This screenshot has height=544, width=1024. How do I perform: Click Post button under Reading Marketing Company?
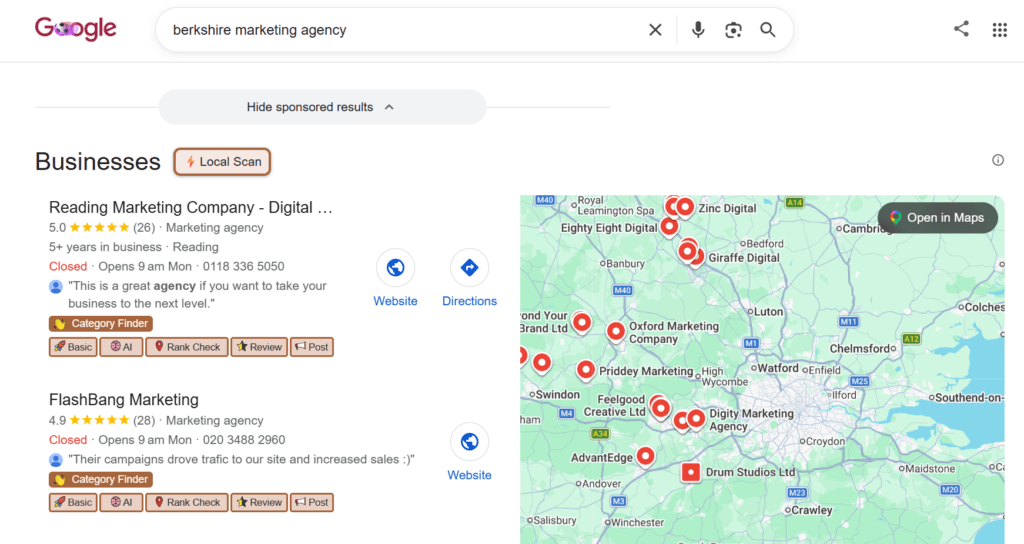(312, 347)
